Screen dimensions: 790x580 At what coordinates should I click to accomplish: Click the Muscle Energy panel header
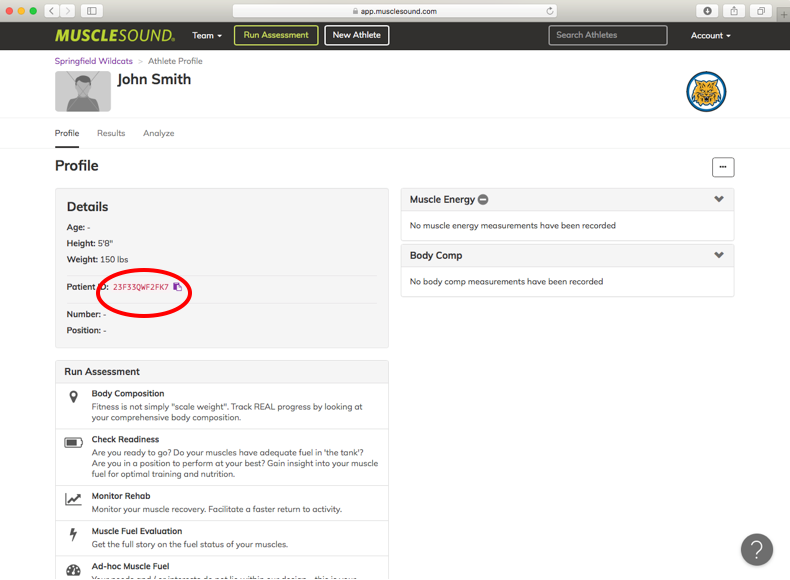(x=567, y=200)
